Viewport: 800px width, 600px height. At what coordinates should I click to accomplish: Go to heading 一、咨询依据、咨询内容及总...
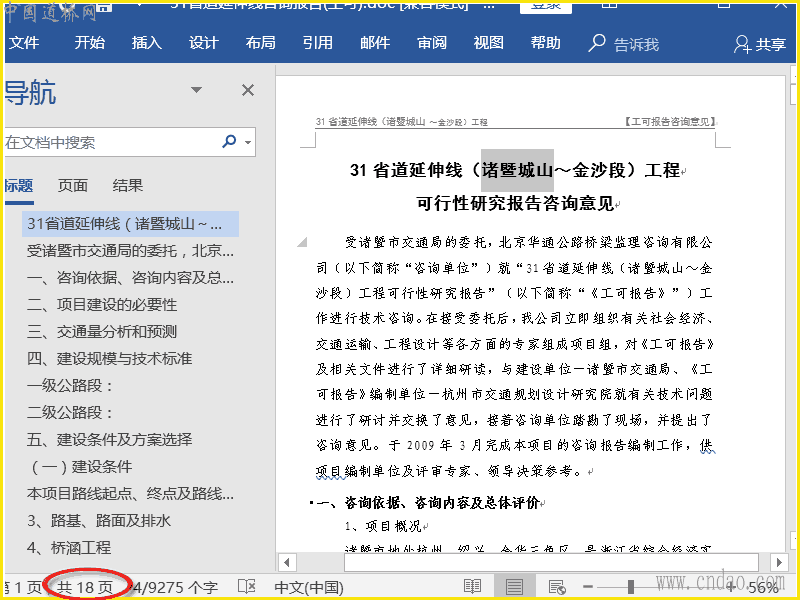point(130,278)
